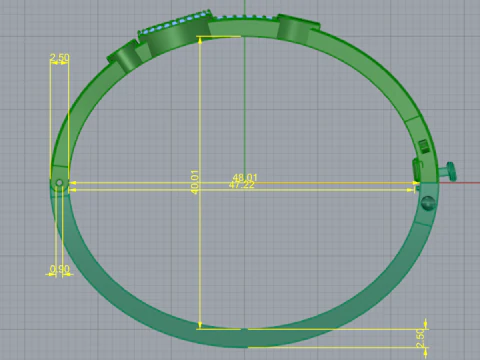The height and width of the screenshot is (360, 480).
Task: Select the rotated 2.50 thickness dimension
Action: tap(421, 338)
